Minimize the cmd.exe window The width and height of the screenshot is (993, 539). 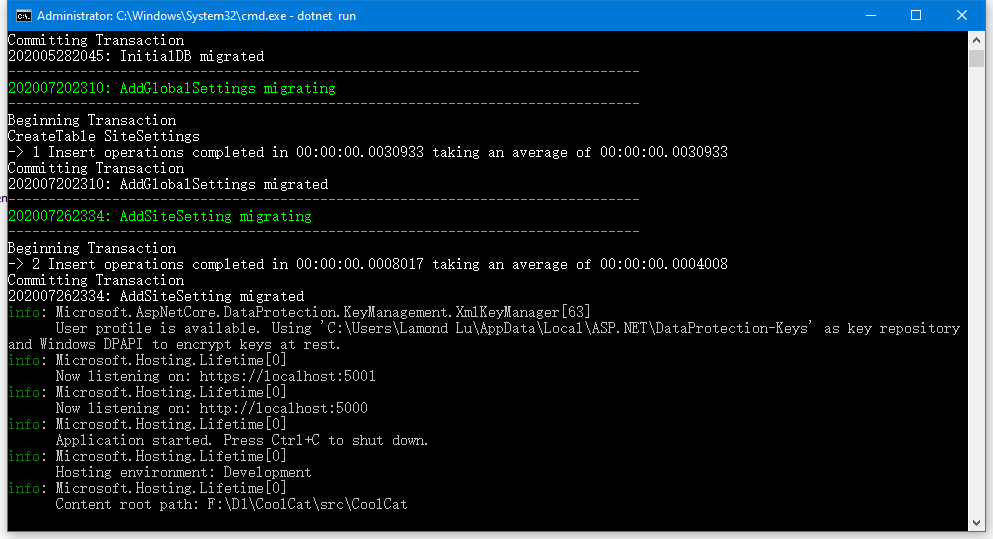pyautogui.click(x=871, y=15)
